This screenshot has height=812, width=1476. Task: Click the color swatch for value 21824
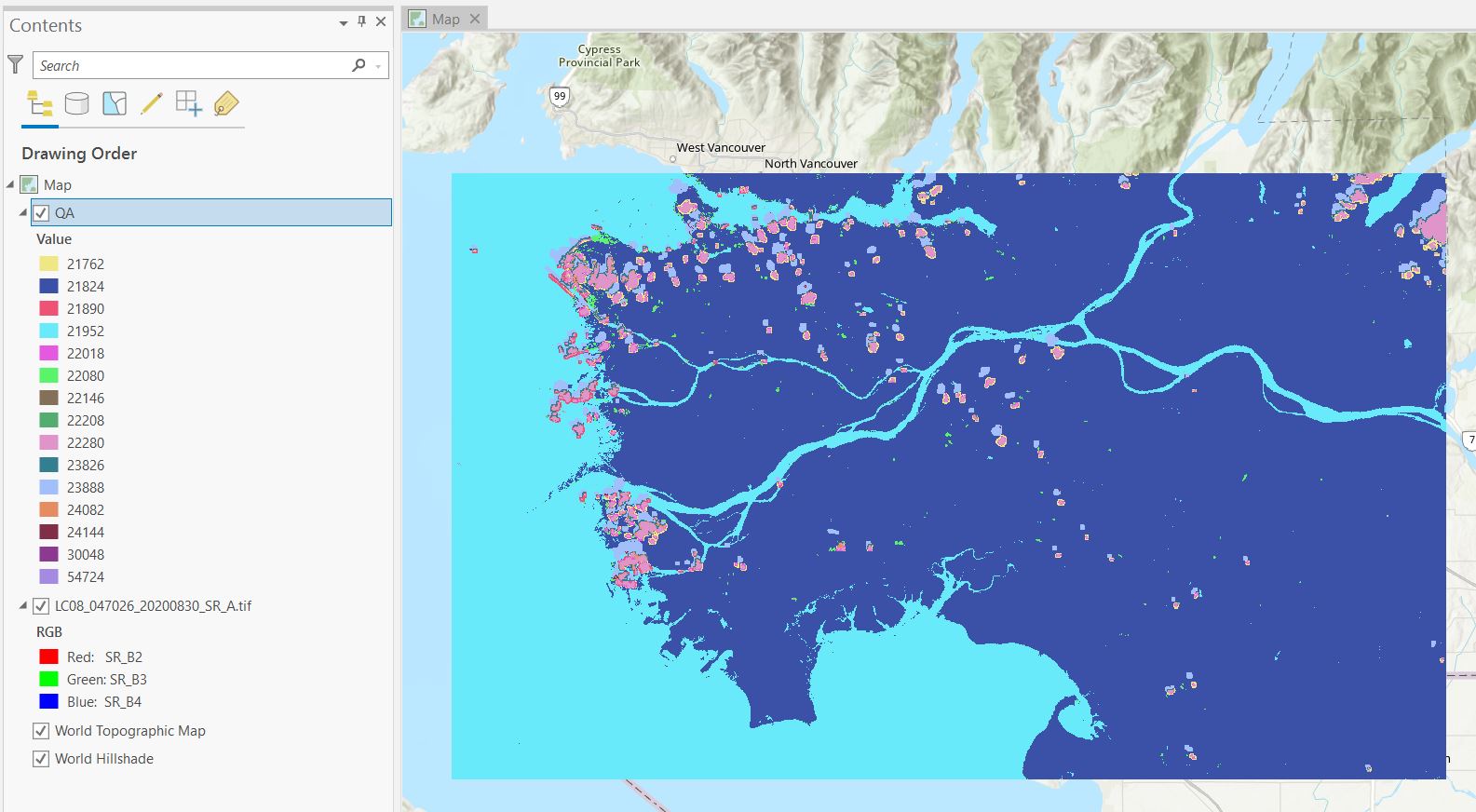[x=48, y=287]
